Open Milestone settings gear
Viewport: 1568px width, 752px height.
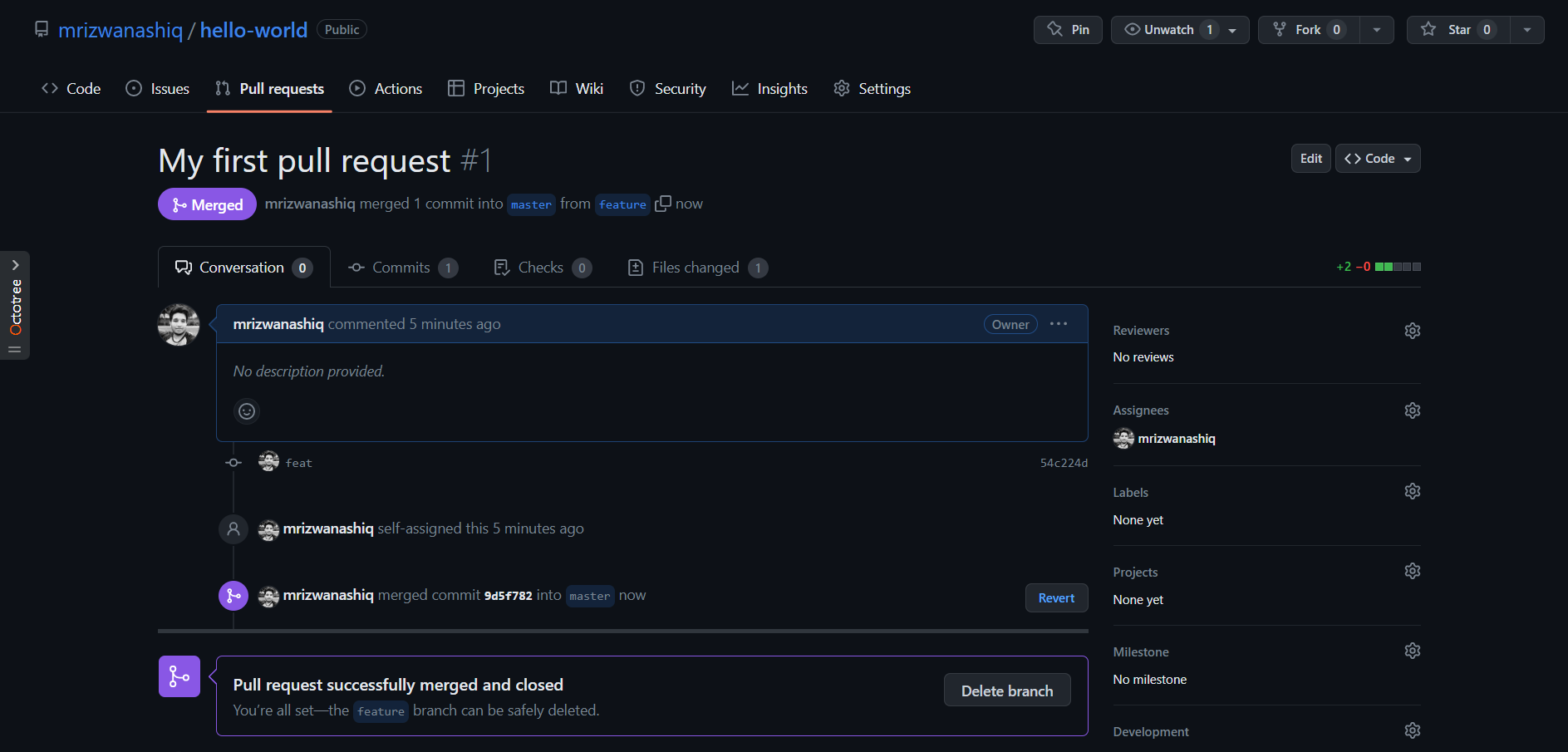(x=1412, y=651)
